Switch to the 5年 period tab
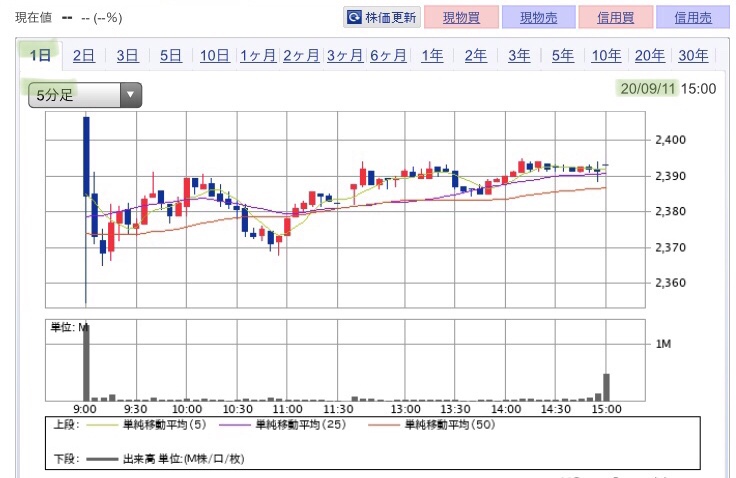 point(562,55)
